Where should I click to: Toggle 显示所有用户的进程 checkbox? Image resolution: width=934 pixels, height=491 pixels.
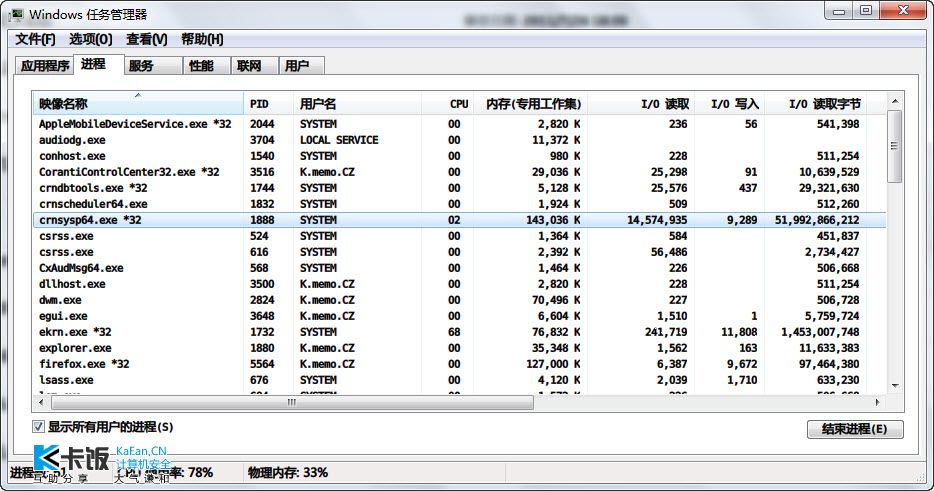click(x=38, y=427)
